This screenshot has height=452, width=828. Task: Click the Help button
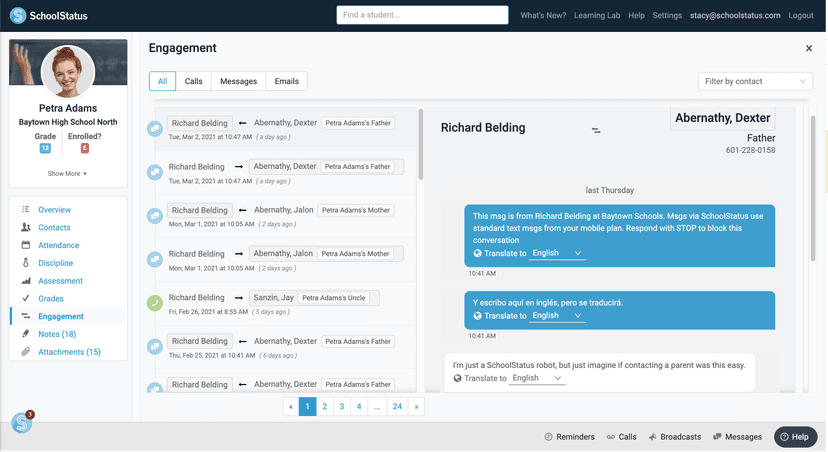pyautogui.click(x=795, y=437)
